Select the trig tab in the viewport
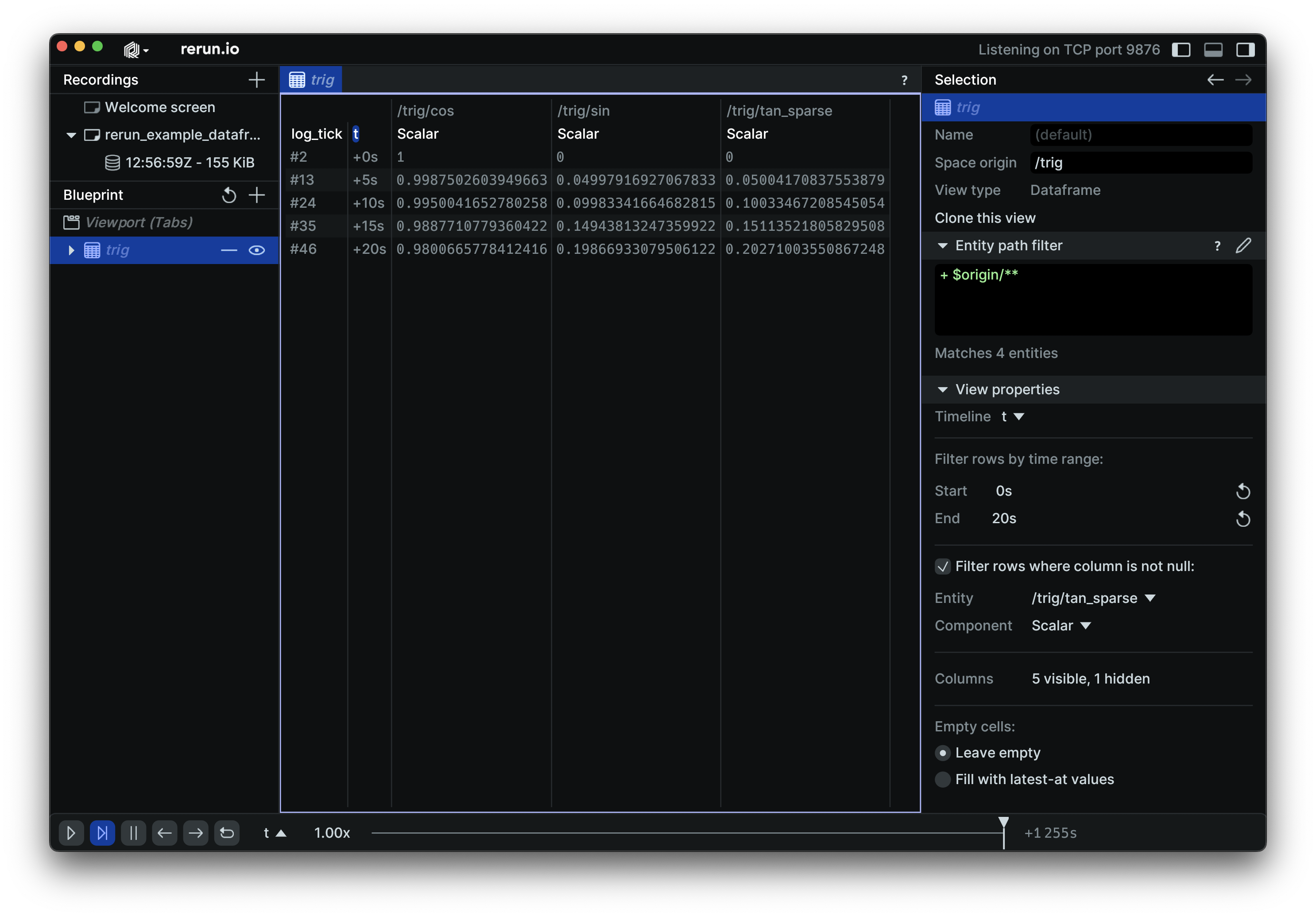Viewport: 1316px width, 917px height. coord(311,80)
